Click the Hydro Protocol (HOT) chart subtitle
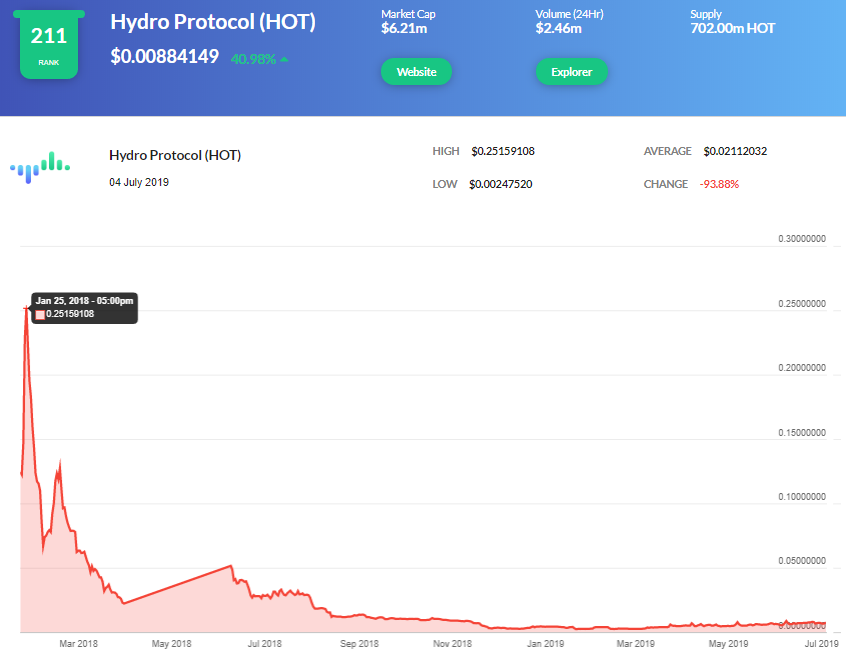 [175, 155]
